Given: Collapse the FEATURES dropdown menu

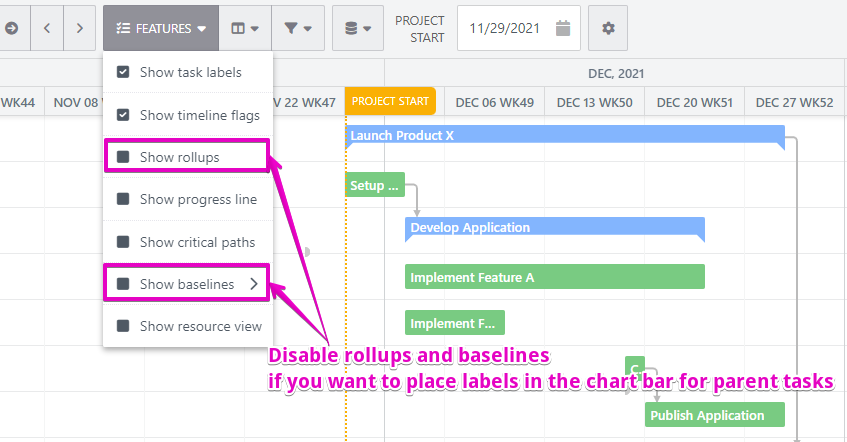Looking at the screenshot, I should [x=160, y=29].
